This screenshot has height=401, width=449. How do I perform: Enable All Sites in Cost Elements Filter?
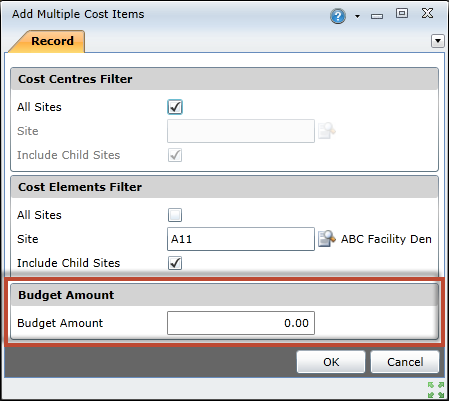(x=175, y=215)
